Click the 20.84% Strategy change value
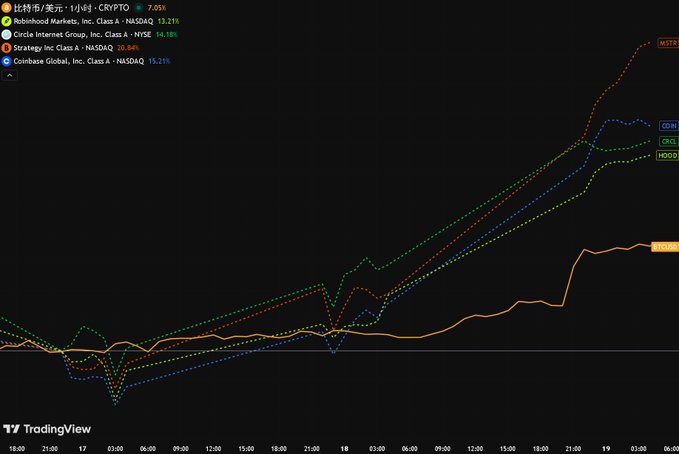This screenshot has width=679, height=454. click(x=128, y=48)
